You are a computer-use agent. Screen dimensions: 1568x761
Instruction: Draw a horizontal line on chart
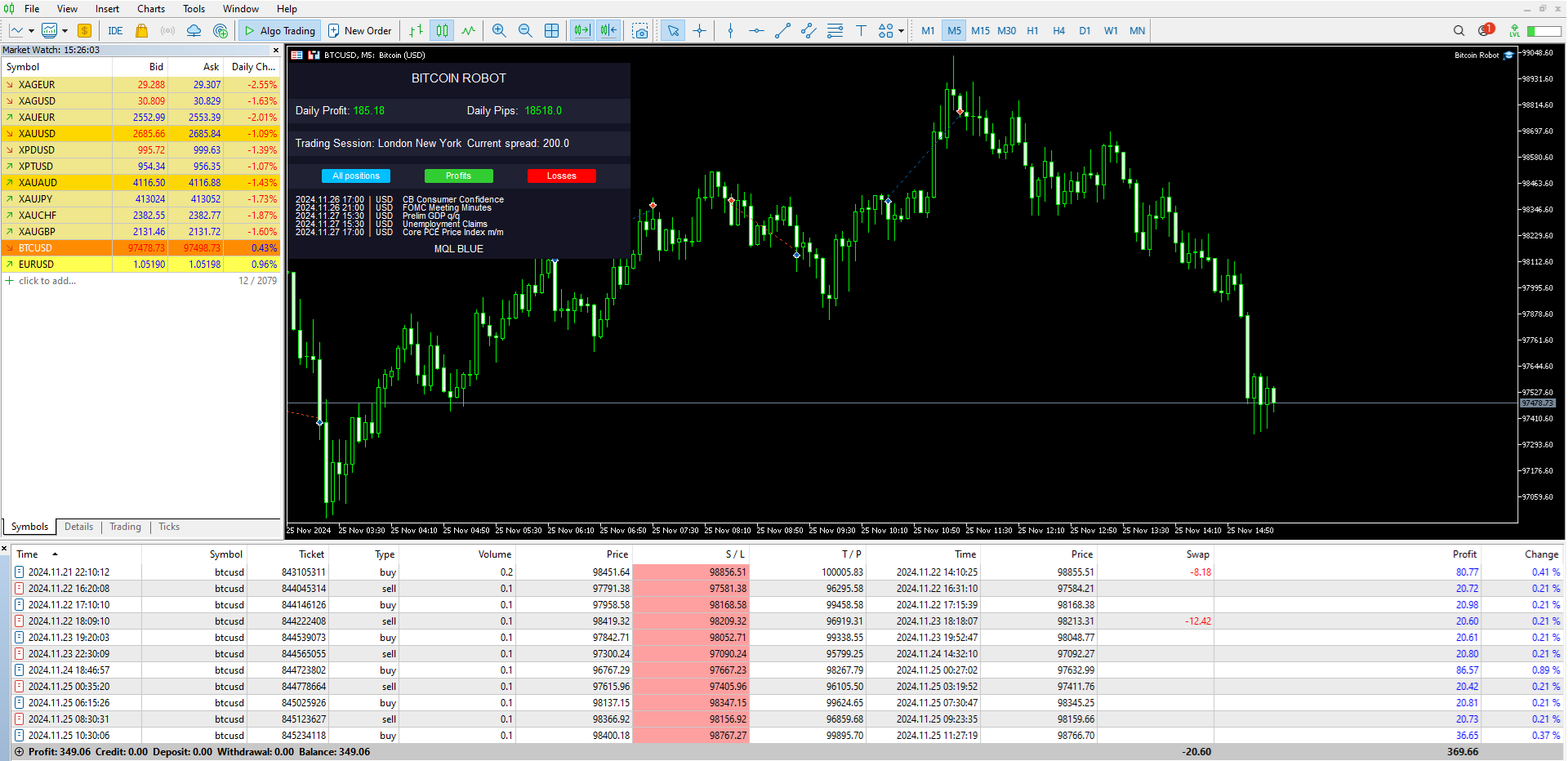[756, 31]
